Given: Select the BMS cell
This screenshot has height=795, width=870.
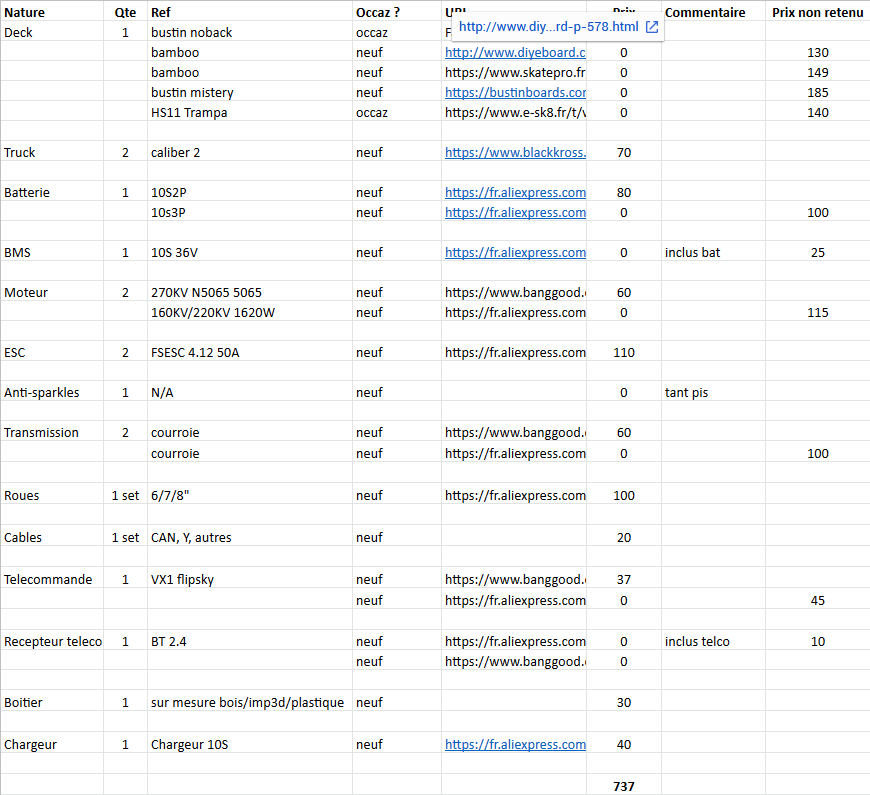Looking at the screenshot, I should pyautogui.click(x=52, y=252).
